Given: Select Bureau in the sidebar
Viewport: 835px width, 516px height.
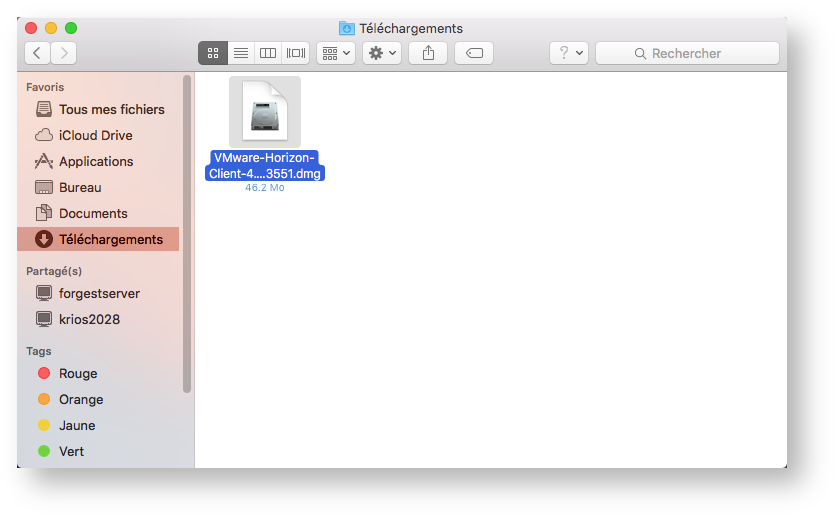Looking at the screenshot, I should click(x=100, y=187).
